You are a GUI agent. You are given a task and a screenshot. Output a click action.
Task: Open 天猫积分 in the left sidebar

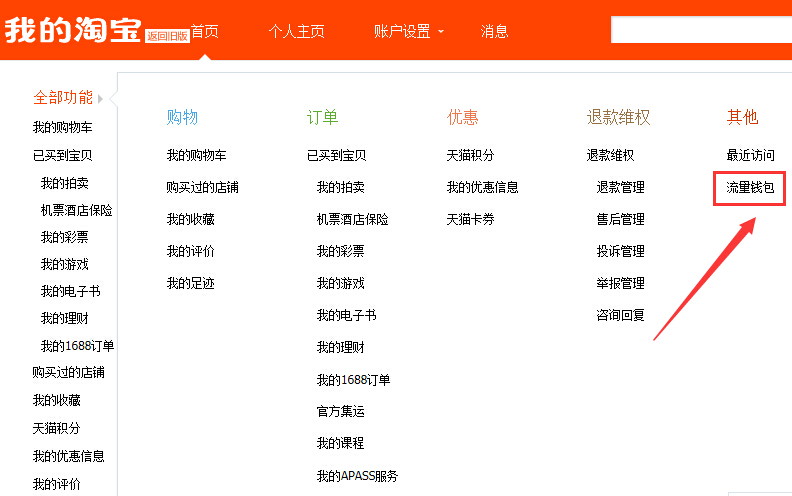coord(57,428)
